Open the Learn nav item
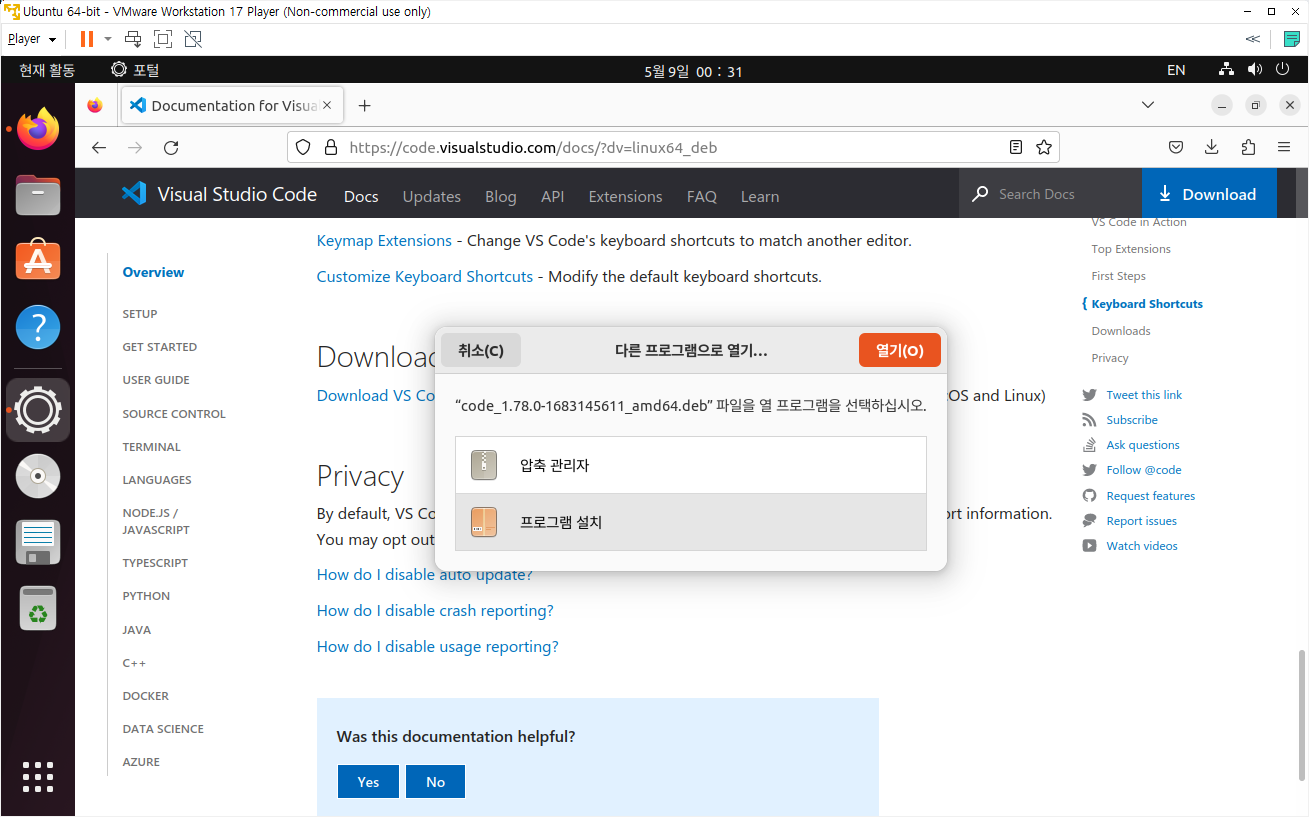 click(760, 196)
